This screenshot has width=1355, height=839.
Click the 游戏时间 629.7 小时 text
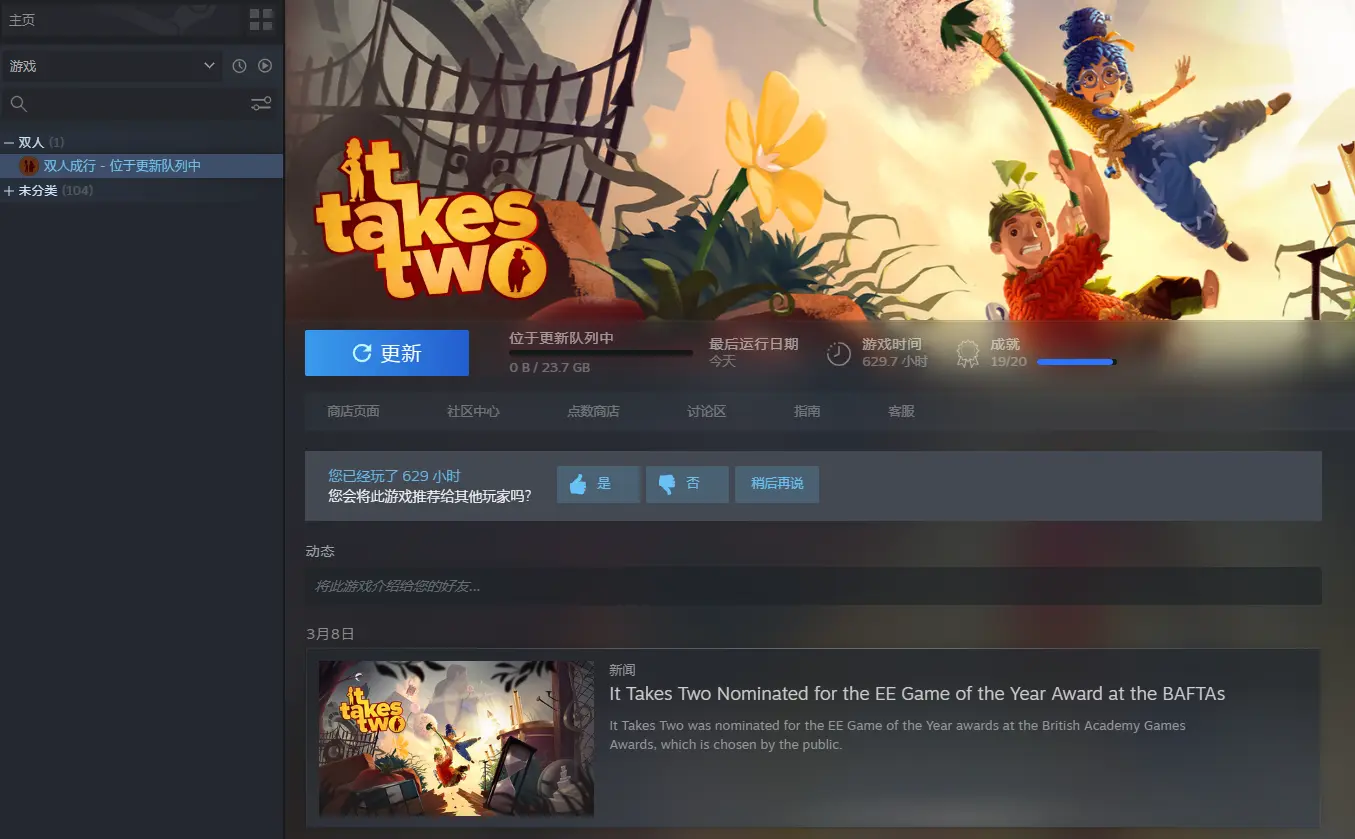coord(895,353)
